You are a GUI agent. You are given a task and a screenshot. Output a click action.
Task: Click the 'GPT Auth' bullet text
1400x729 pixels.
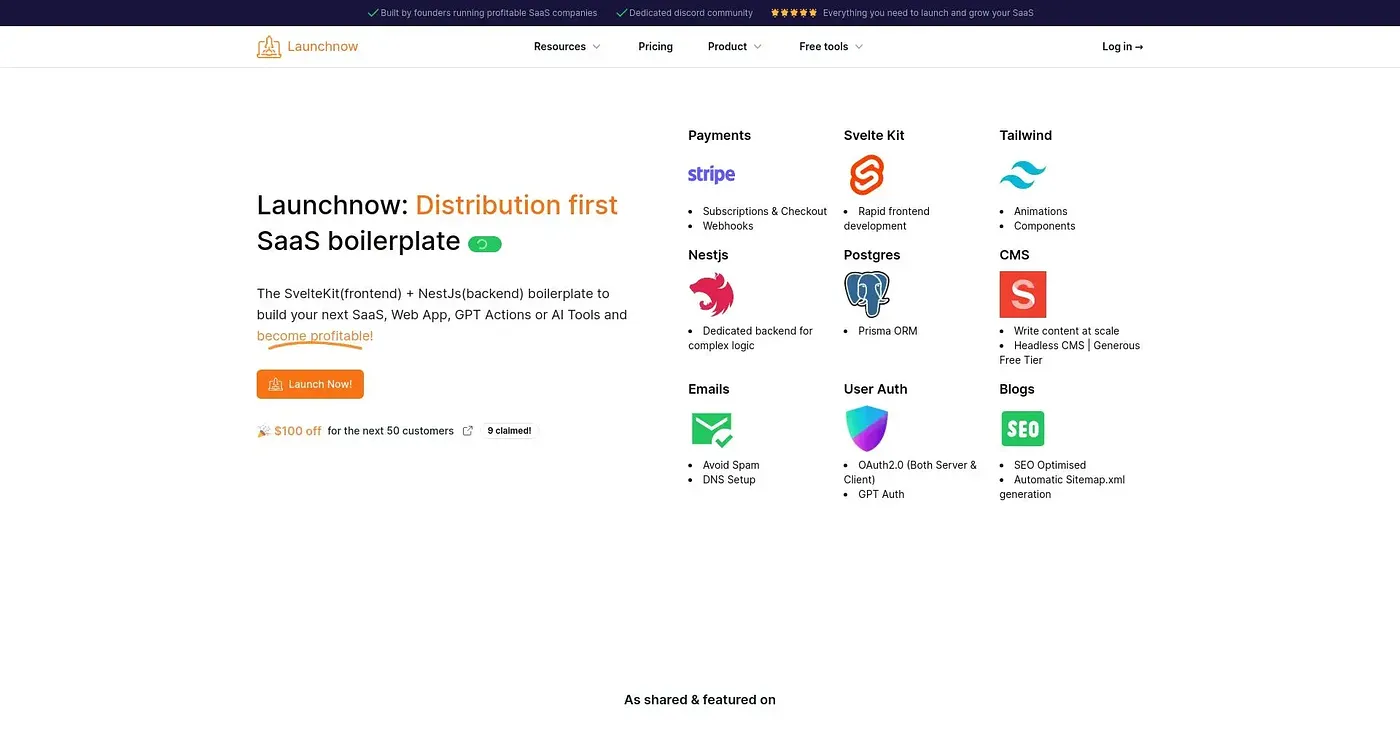(x=881, y=494)
